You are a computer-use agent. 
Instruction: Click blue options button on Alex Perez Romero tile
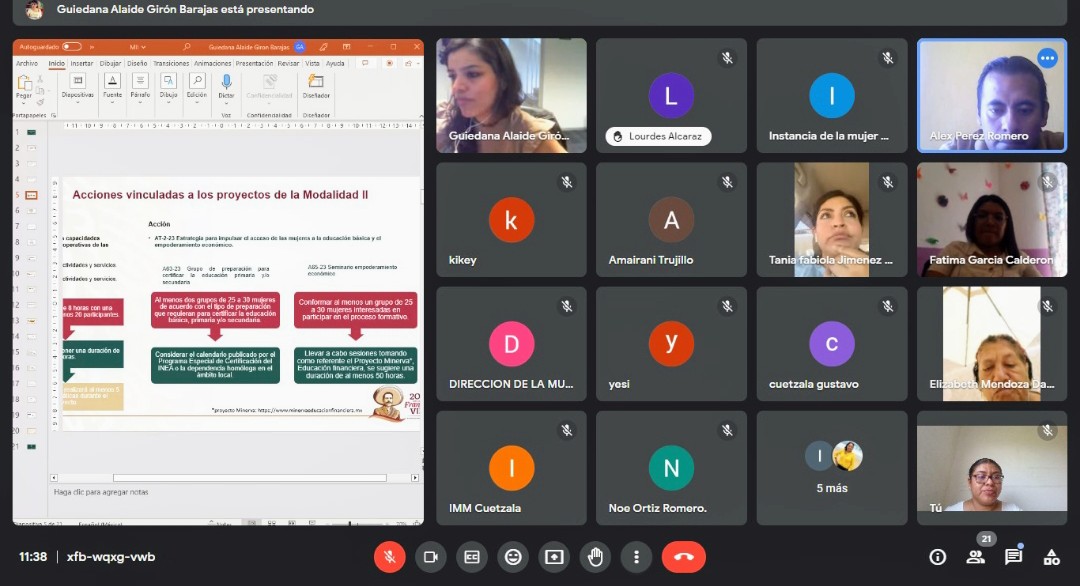tap(1047, 58)
